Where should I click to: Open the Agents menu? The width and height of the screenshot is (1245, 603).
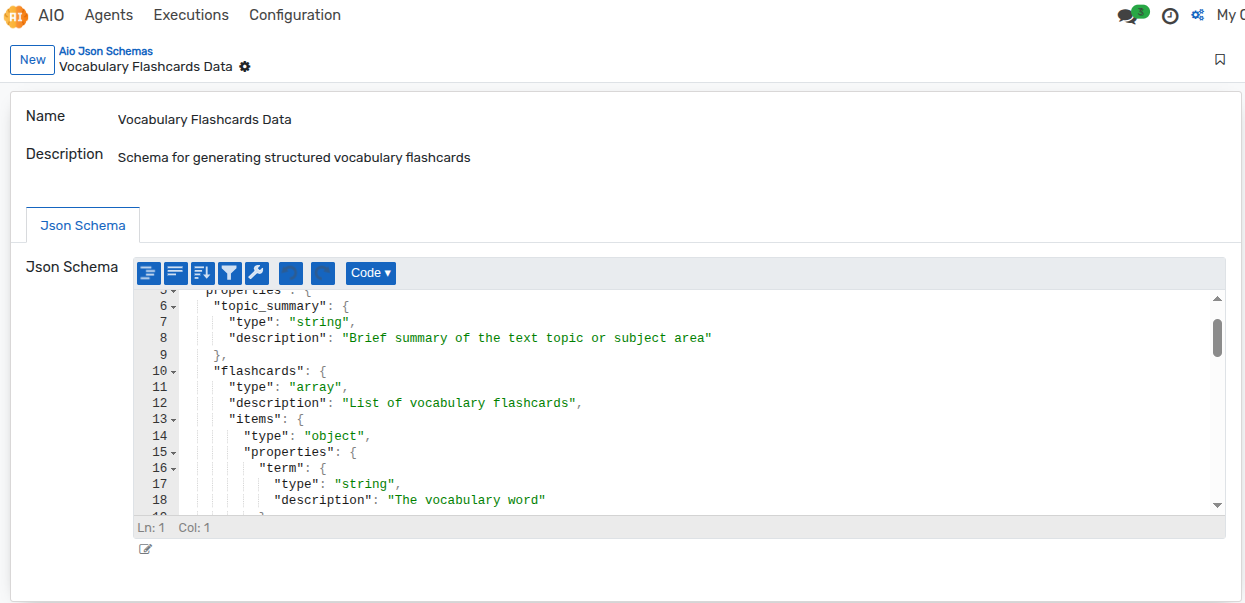(x=109, y=15)
